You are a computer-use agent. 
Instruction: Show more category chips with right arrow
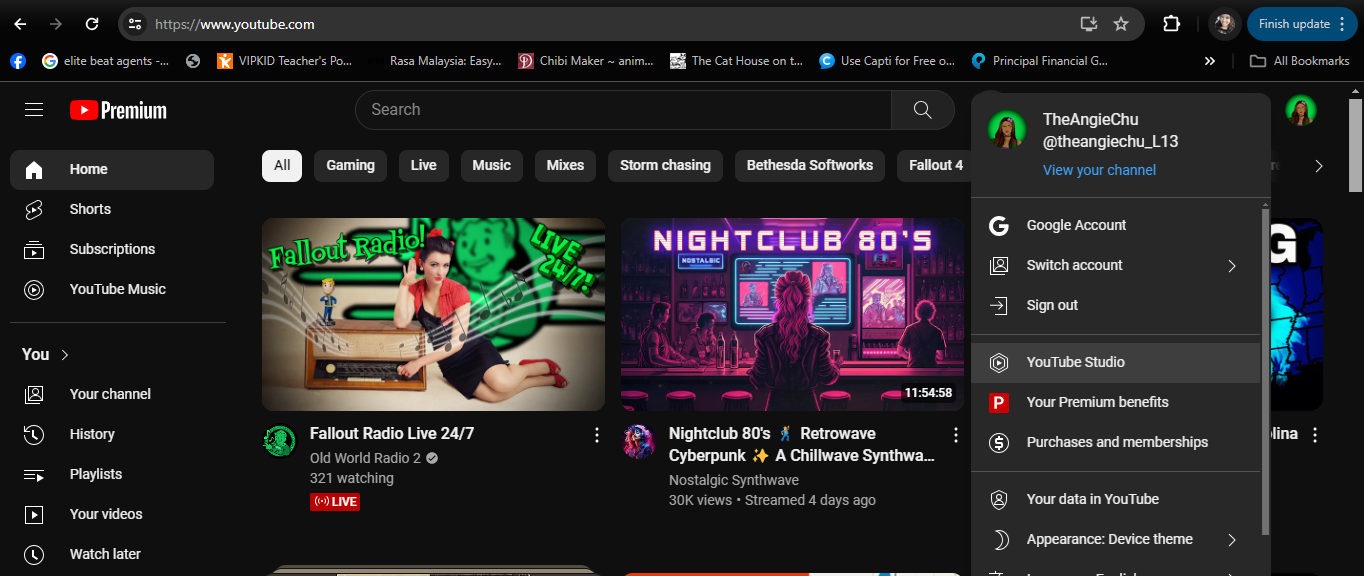point(1319,166)
